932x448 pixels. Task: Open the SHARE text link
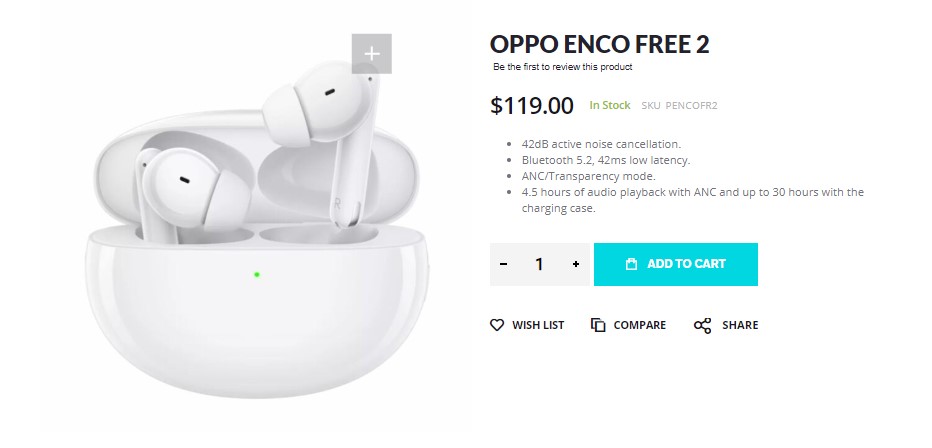pos(740,325)
